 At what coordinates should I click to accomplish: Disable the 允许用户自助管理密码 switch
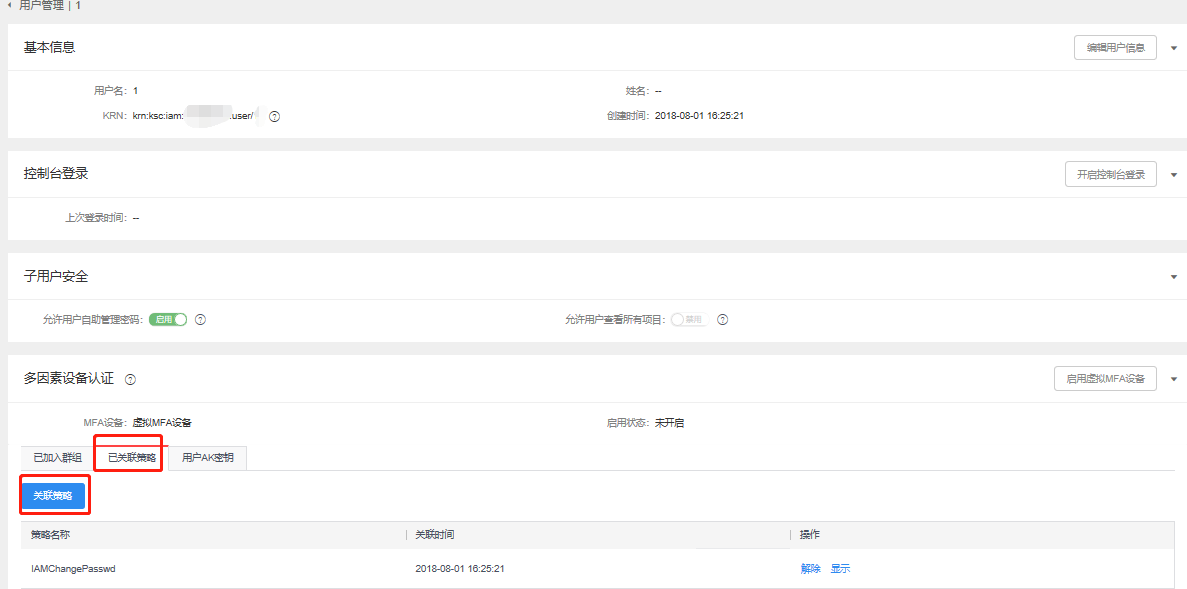[x=168, y=320]
